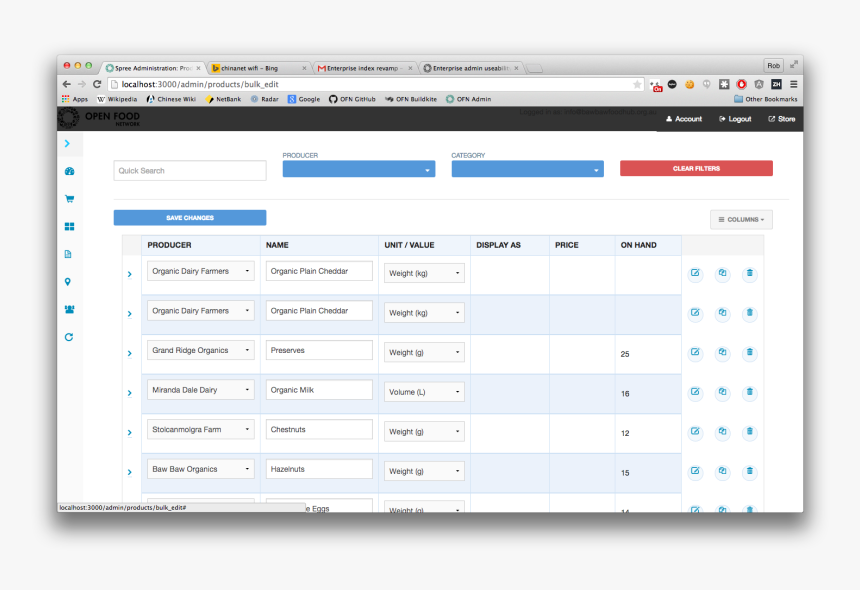Delete the Preserves product with trash icon
This screenshot has height=590, width=860.
[x=750, y=353]
